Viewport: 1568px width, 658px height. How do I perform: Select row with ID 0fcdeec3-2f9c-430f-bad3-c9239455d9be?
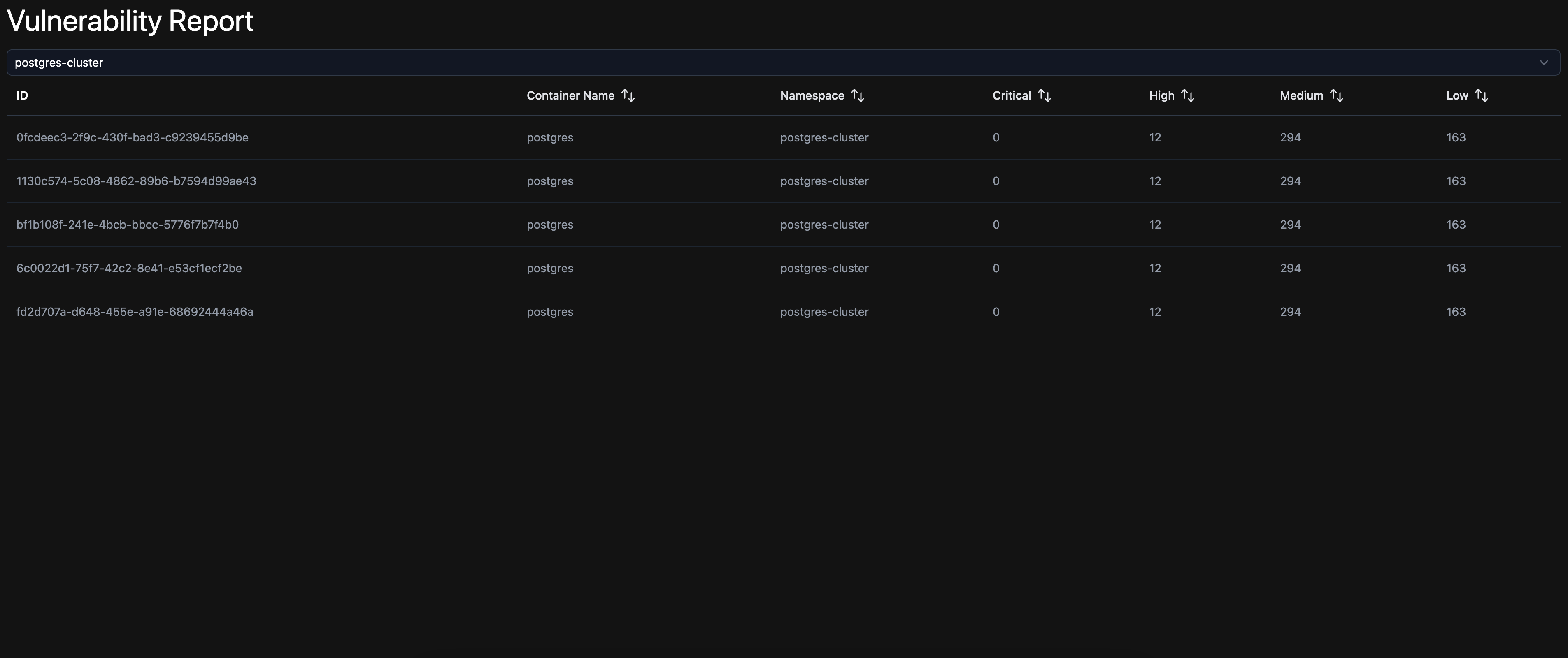(132, 137)
